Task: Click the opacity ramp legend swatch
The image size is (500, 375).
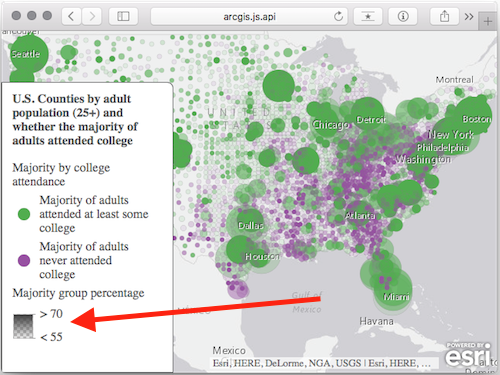Action: [x=24, y=326]
